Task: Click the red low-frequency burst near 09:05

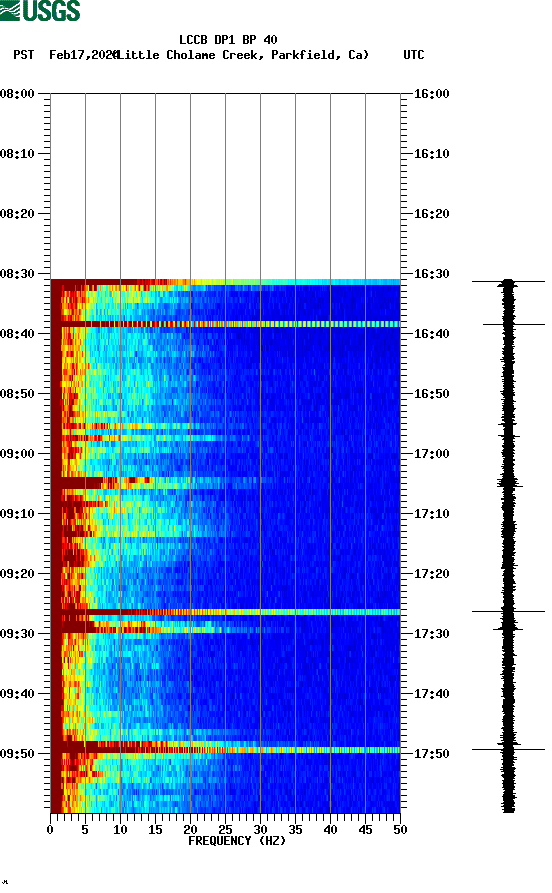Action: coord(77,484)
